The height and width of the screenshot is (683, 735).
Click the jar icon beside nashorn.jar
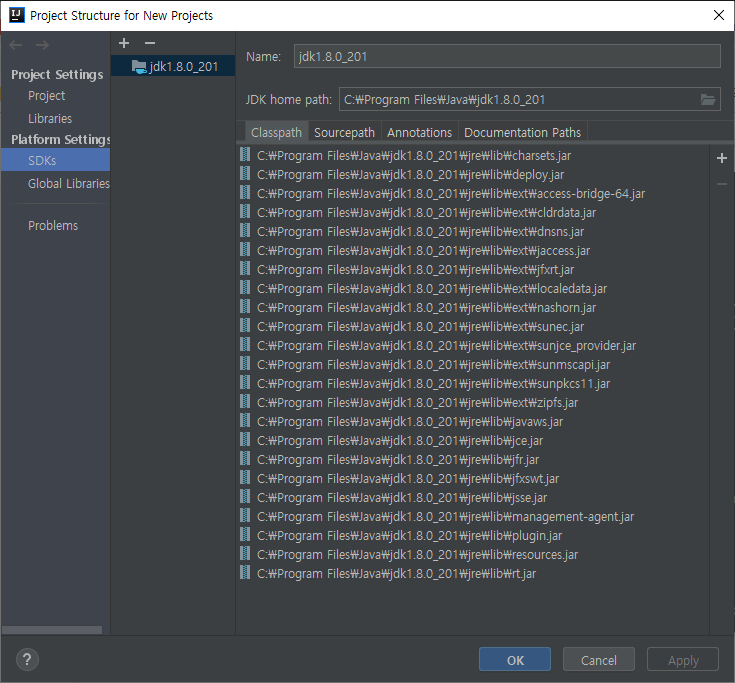(245, 307)
